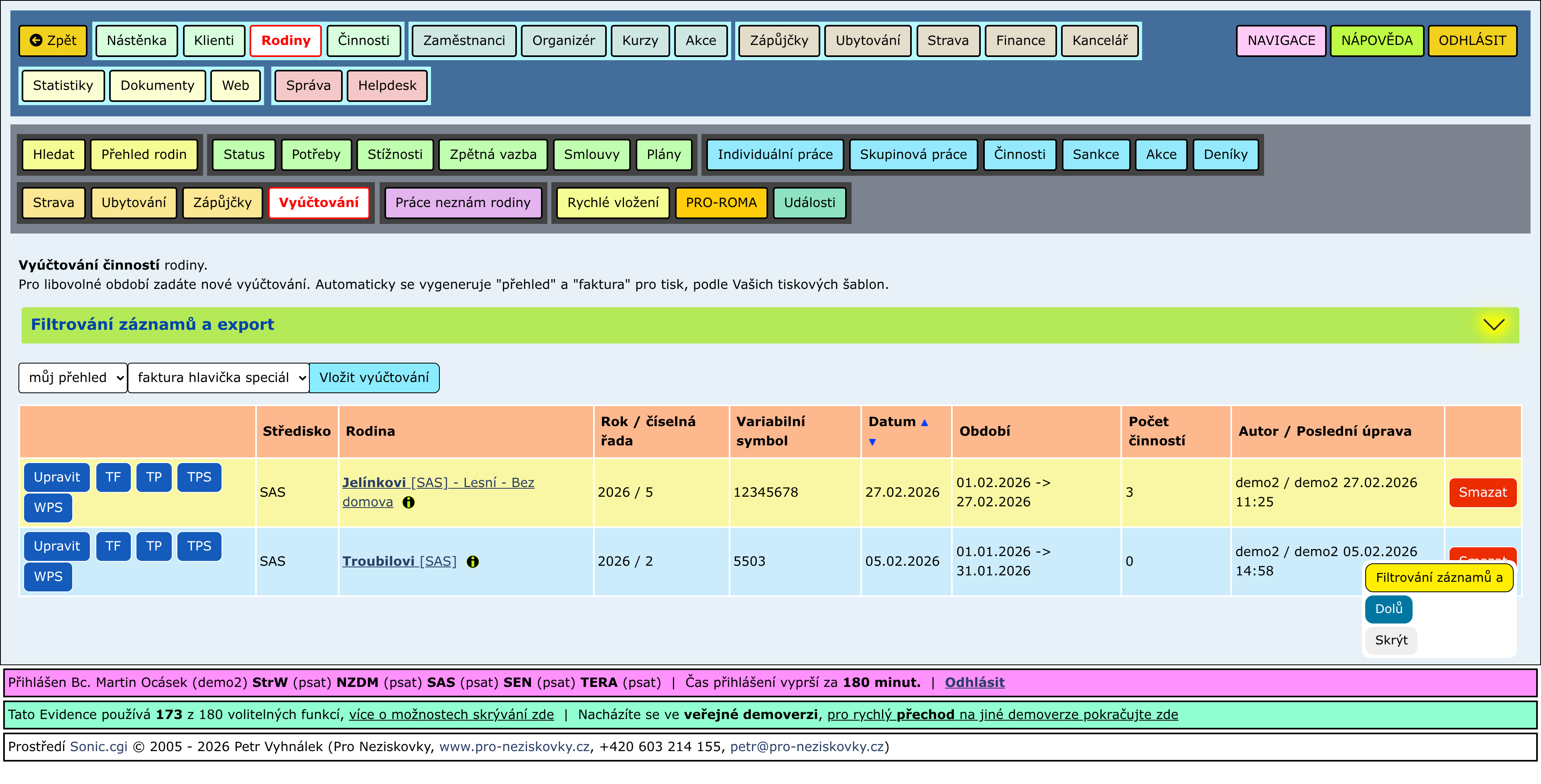Delete the Jelínkovi record with Smazat
The image size is (1541, 784).
[x=1482, y=493]
